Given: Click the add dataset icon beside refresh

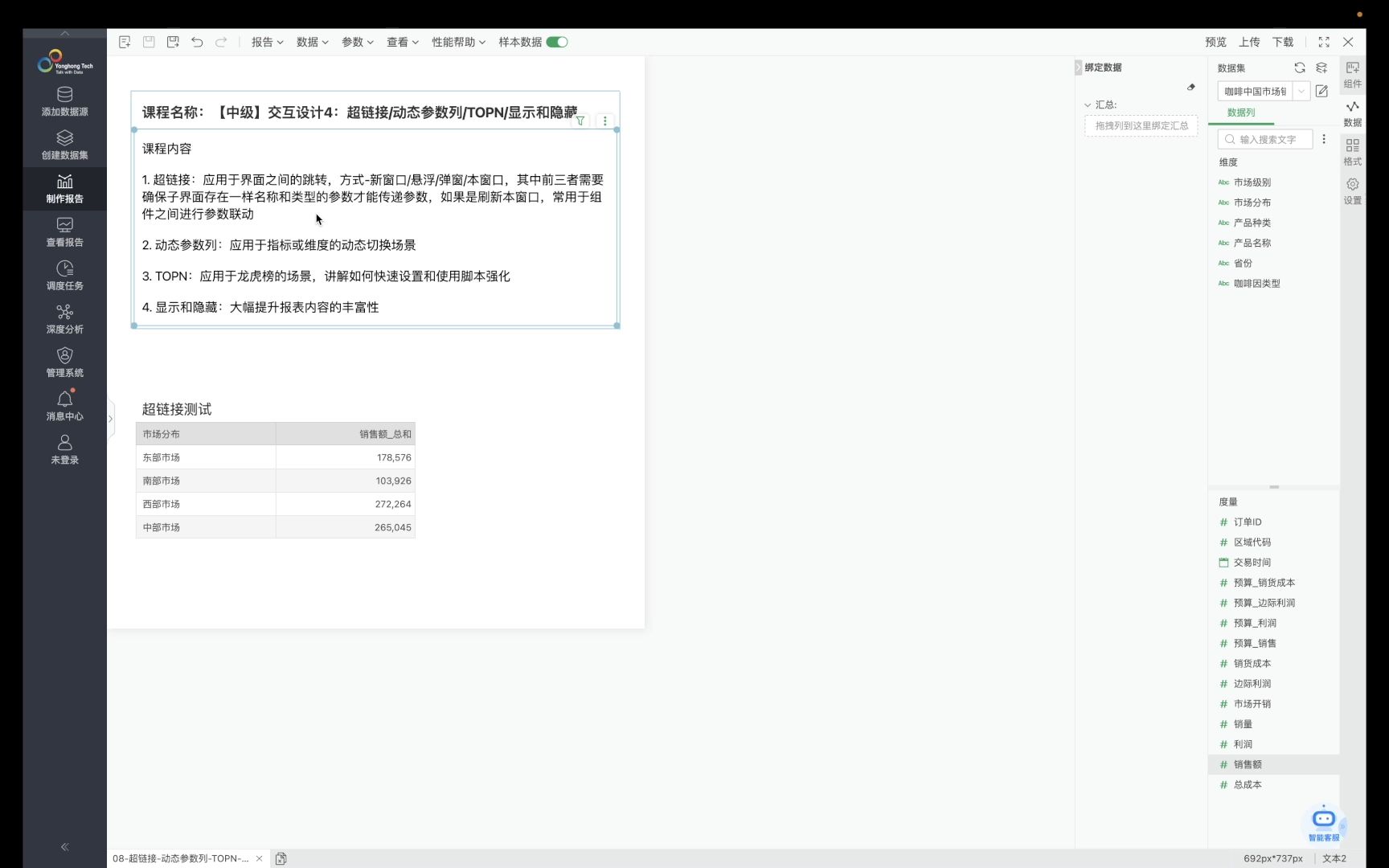Looking at the screenshot, I should pyautogui.click(x=1321, y=68).
